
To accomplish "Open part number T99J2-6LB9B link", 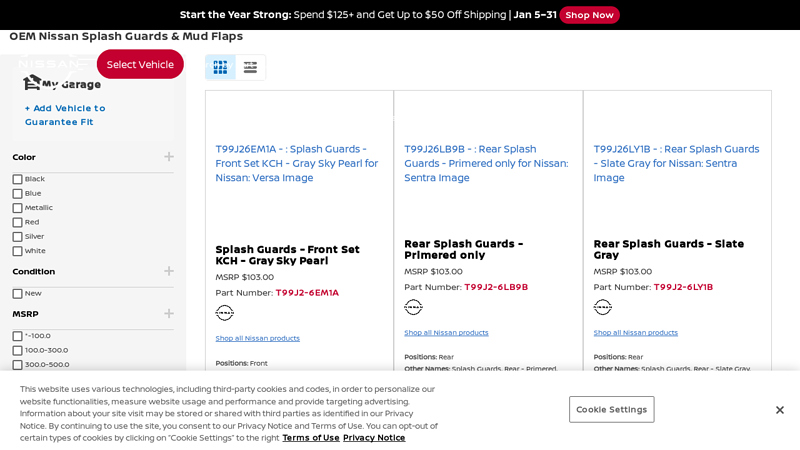I will pos(496,287).
